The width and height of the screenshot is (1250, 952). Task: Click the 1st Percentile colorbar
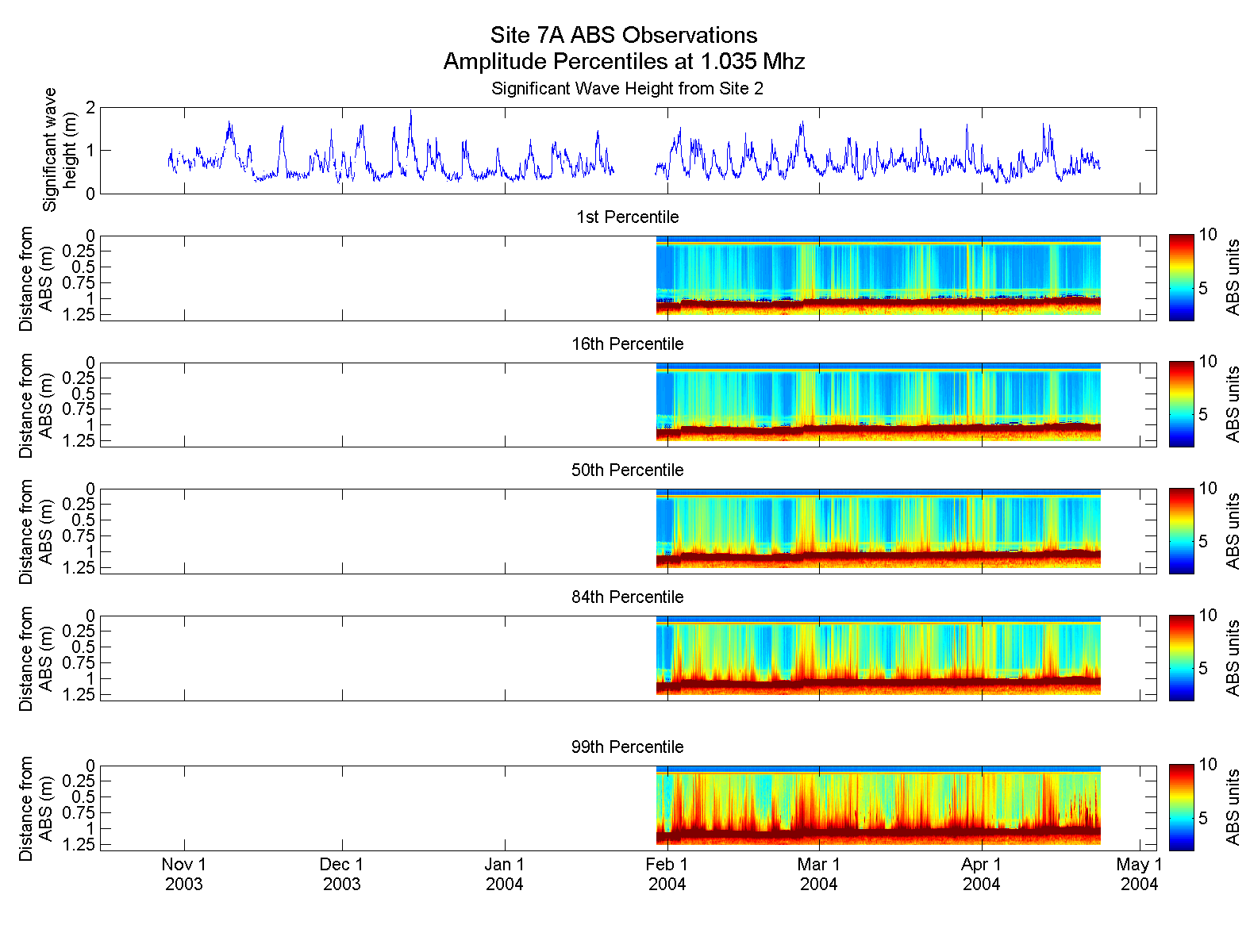[1181, 278]
